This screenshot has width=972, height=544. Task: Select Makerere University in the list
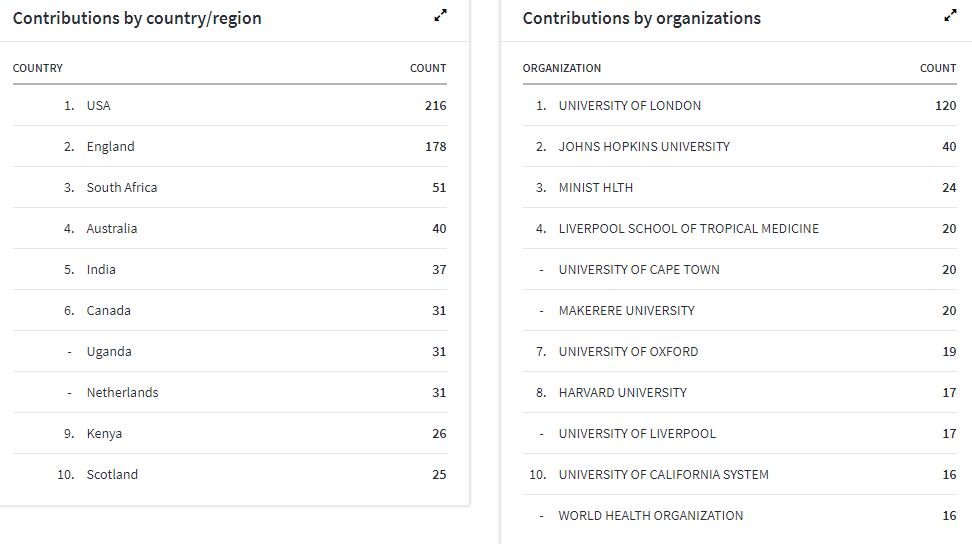coord(626,311)
